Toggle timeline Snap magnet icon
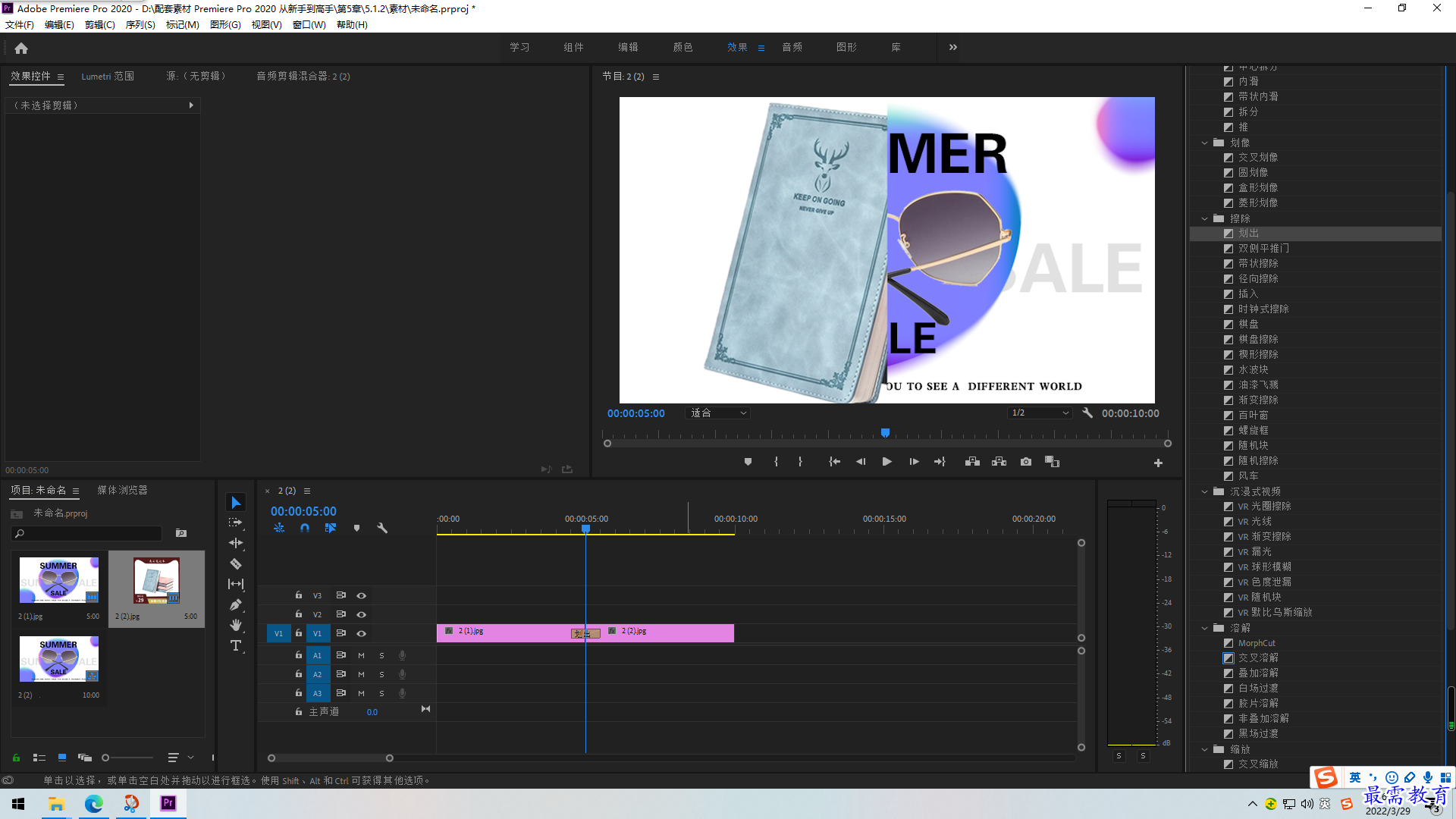 (305, 528)
